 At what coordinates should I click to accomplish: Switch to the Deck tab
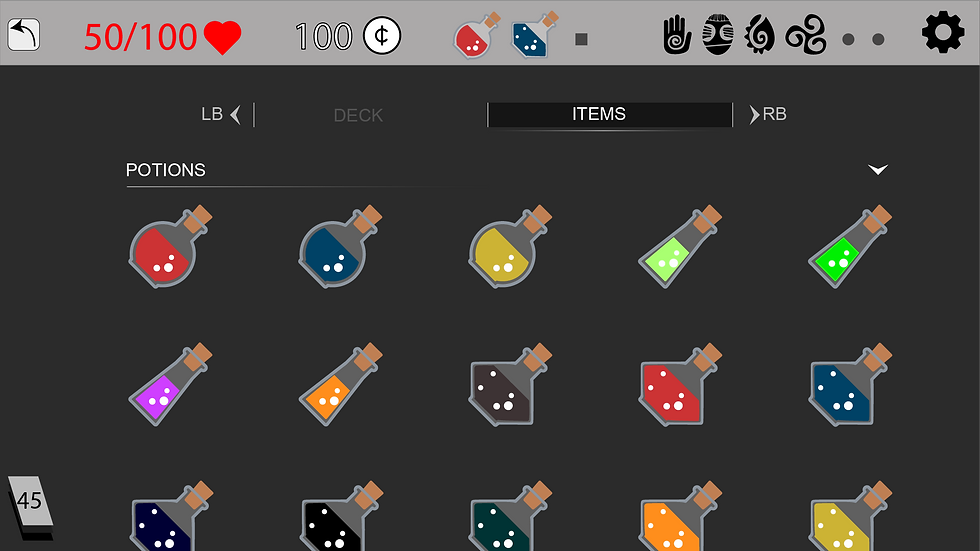coord(358,115)
